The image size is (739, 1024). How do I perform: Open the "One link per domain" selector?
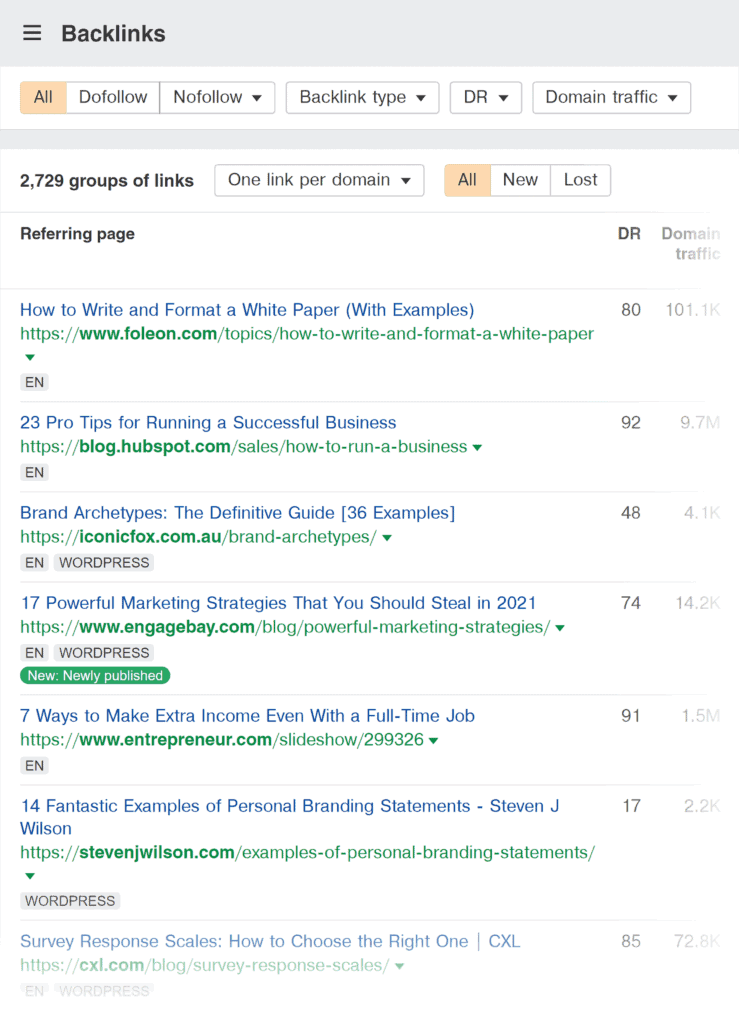(x=319, y=180)
